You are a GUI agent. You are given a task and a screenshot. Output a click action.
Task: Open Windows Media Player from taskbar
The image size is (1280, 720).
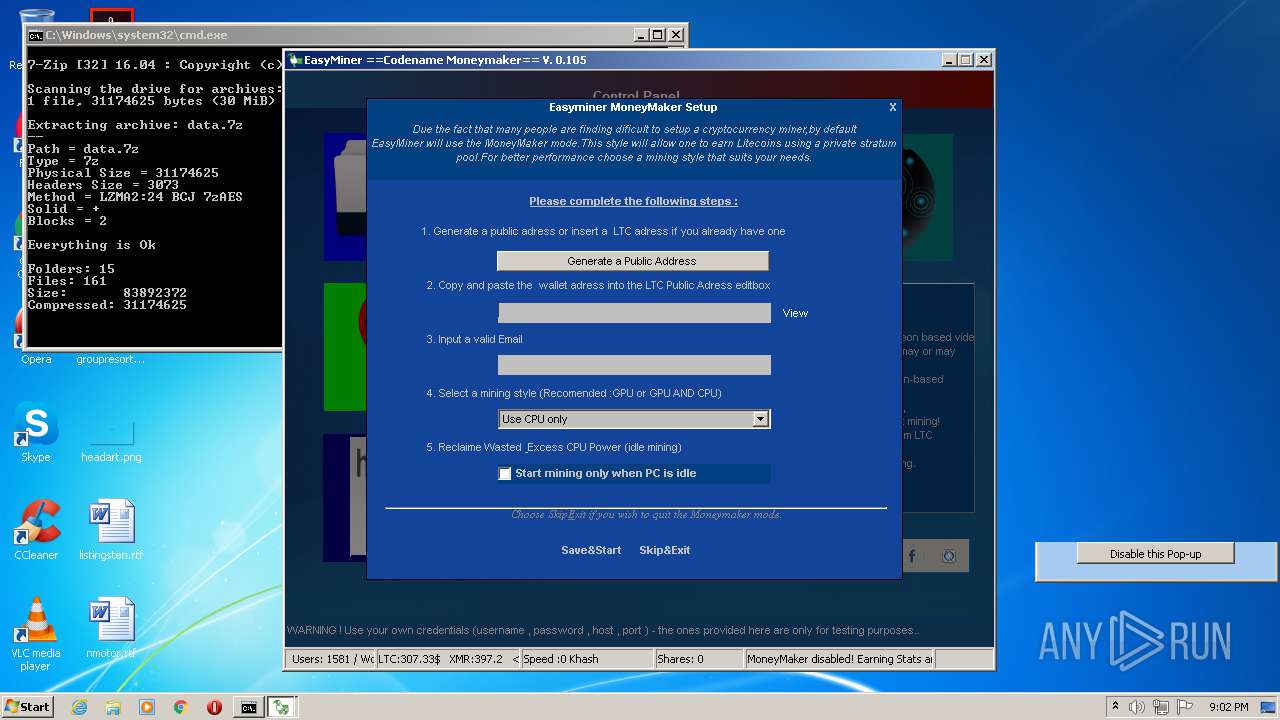point(147,707)
